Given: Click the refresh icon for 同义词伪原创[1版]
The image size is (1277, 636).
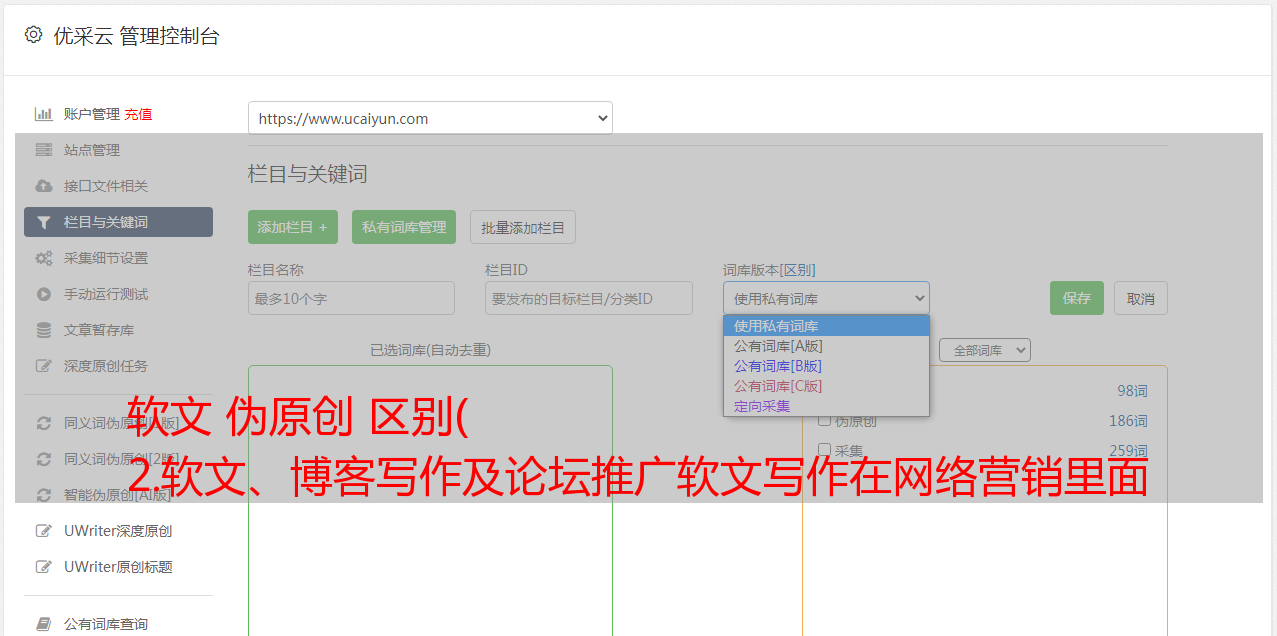Looking at the screenshot, I should coord(43,423).
